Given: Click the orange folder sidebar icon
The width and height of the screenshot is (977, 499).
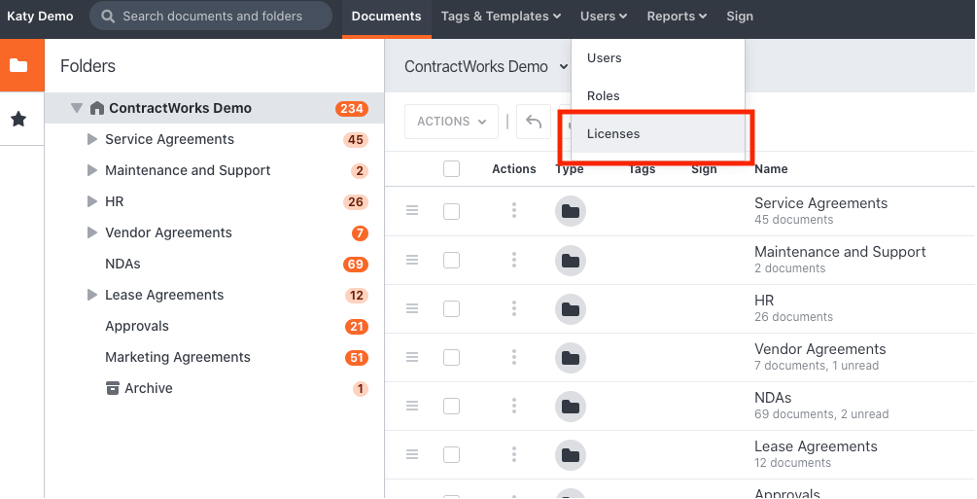Looking at the screenshot, I should (18, 66).
